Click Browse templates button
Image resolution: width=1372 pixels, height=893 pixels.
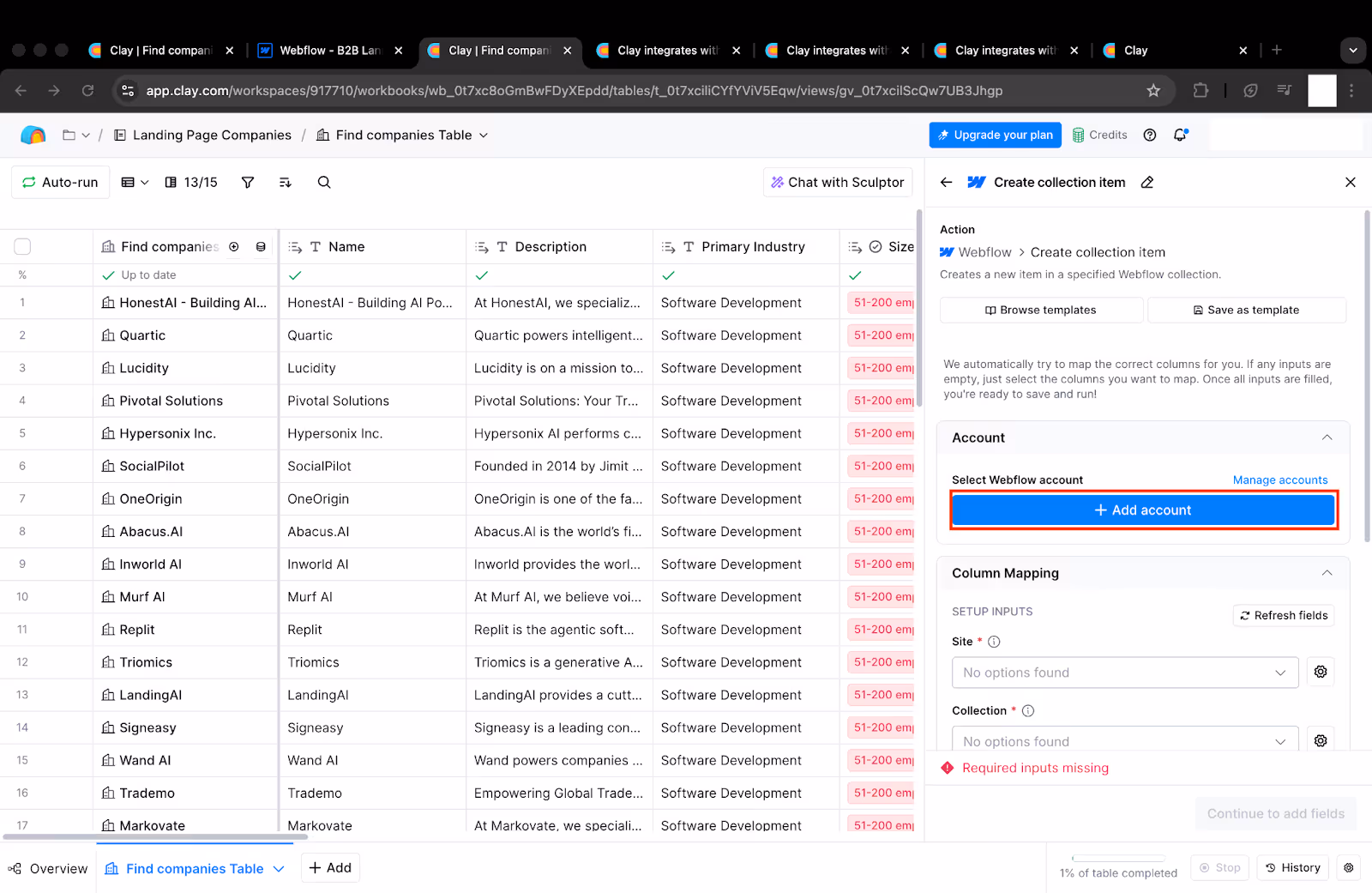(x=1041, y=310)
